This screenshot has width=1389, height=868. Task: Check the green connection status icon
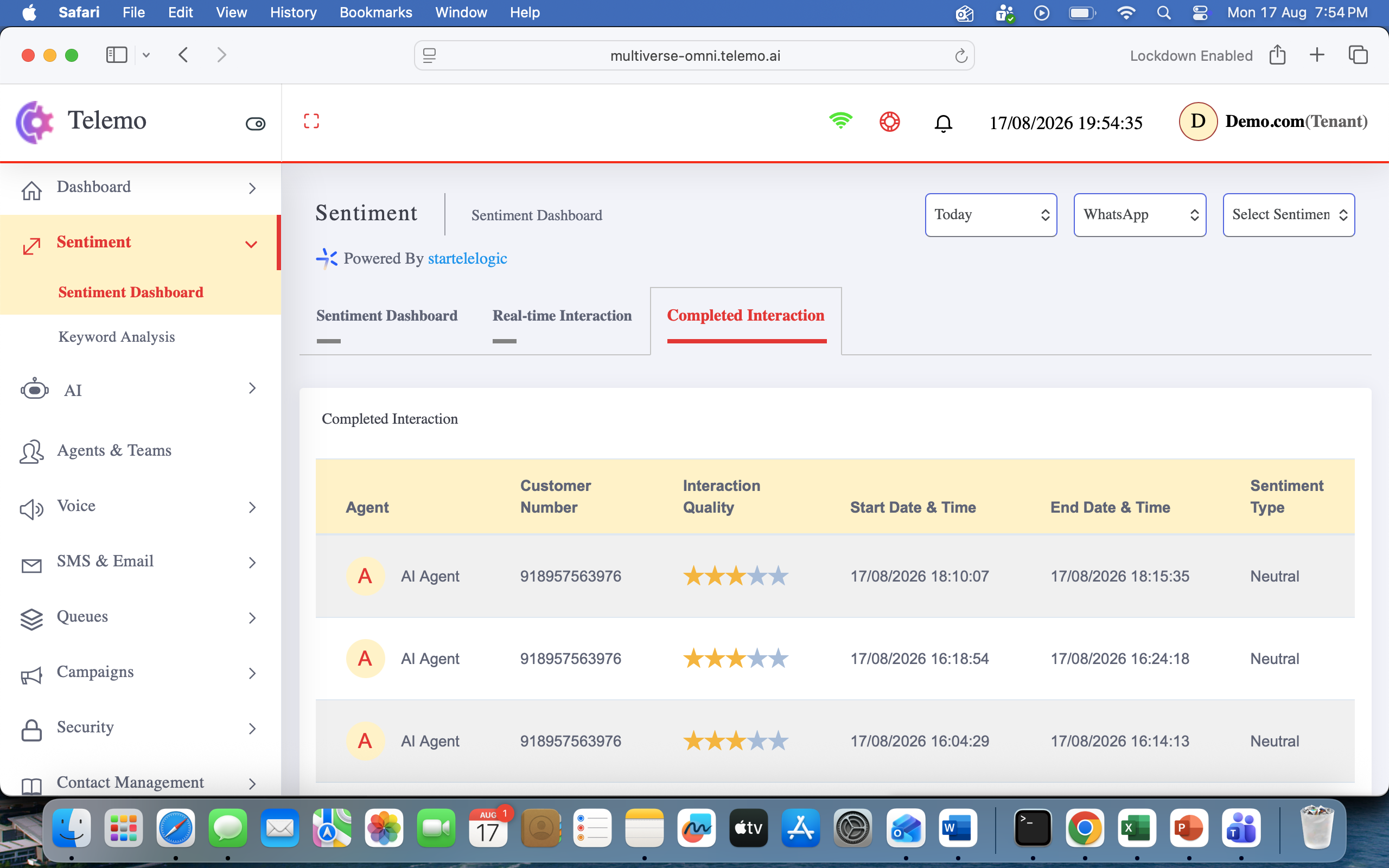tap(840, 120)
